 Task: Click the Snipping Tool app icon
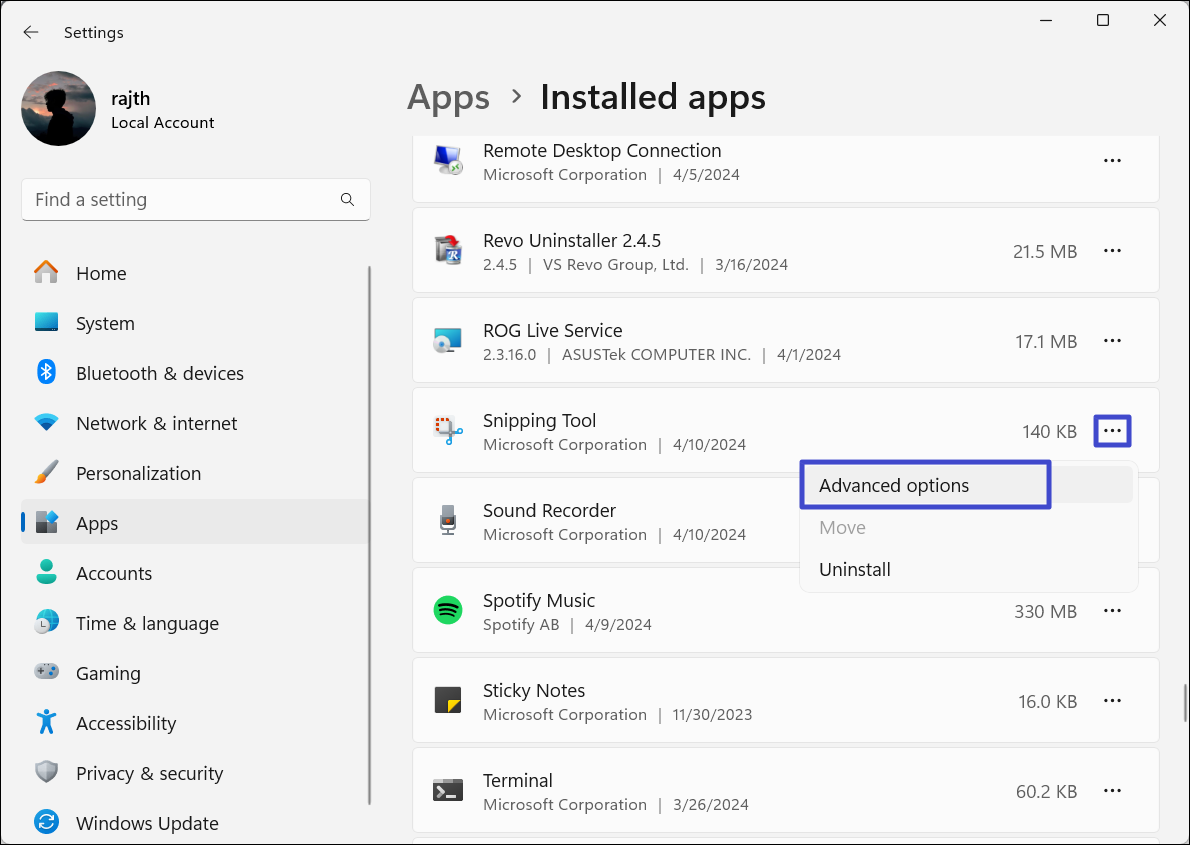pyautogui.click(x=448, y=431)
